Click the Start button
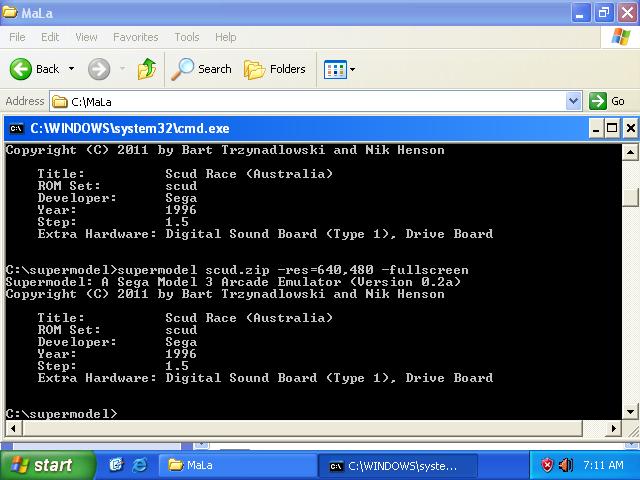The image size is (640, 480). click(x=47, y=465)
